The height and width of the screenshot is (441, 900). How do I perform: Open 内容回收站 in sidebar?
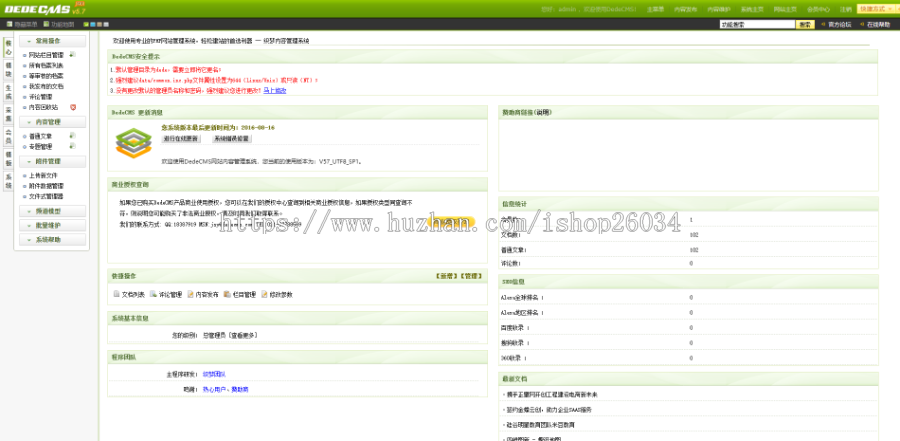point(43,107)
